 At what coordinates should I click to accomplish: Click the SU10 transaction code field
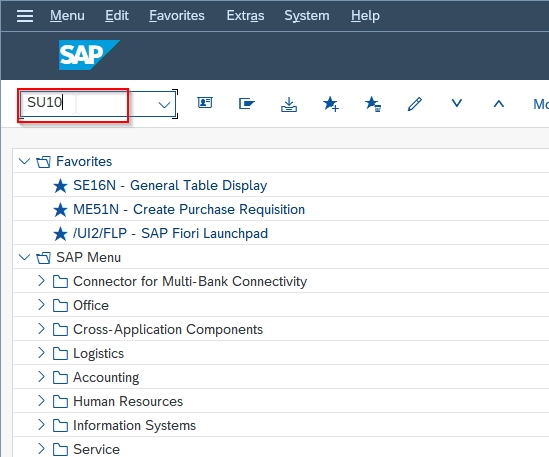(x=98, y=103)
